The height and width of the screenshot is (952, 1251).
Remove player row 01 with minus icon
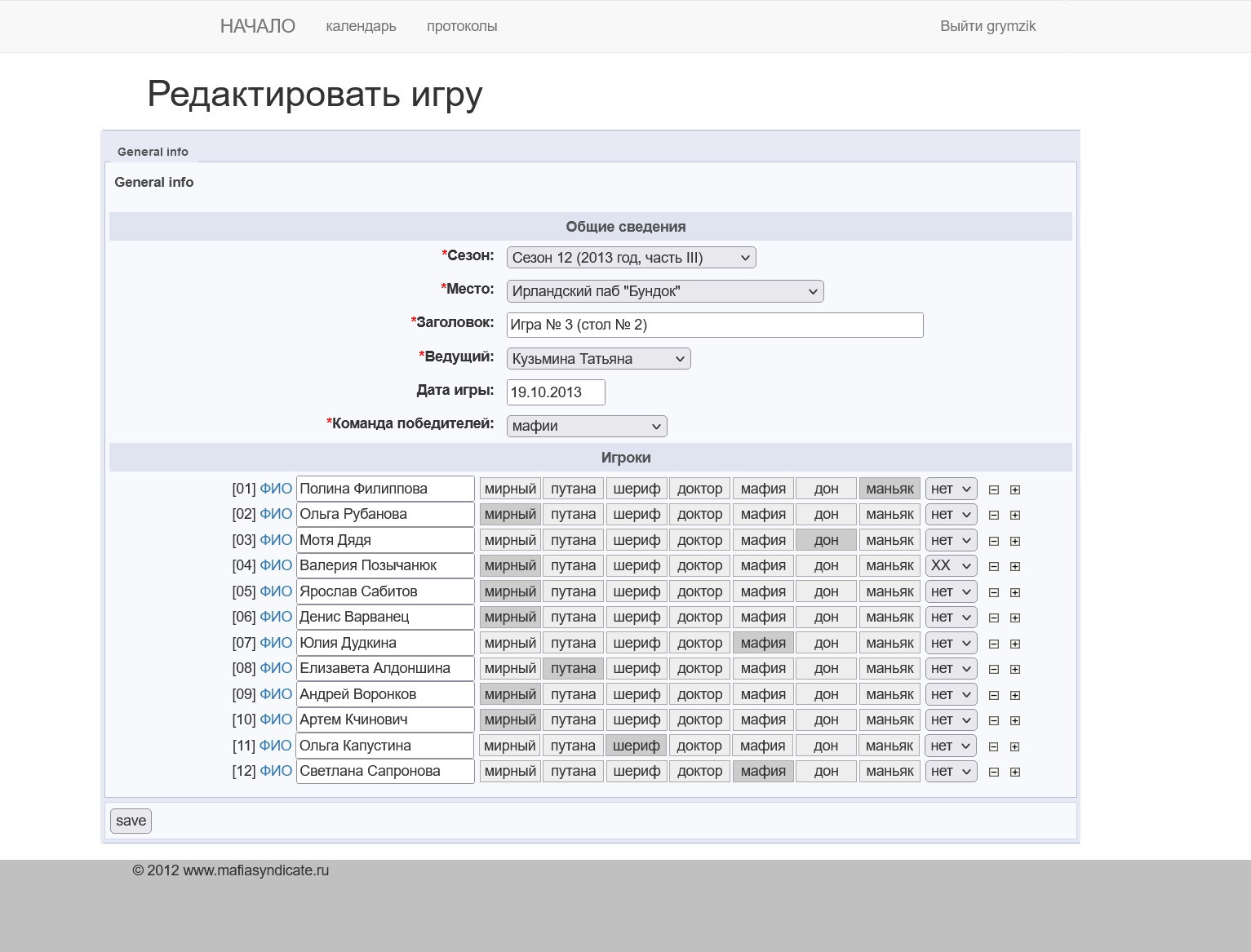click(994, 489)
